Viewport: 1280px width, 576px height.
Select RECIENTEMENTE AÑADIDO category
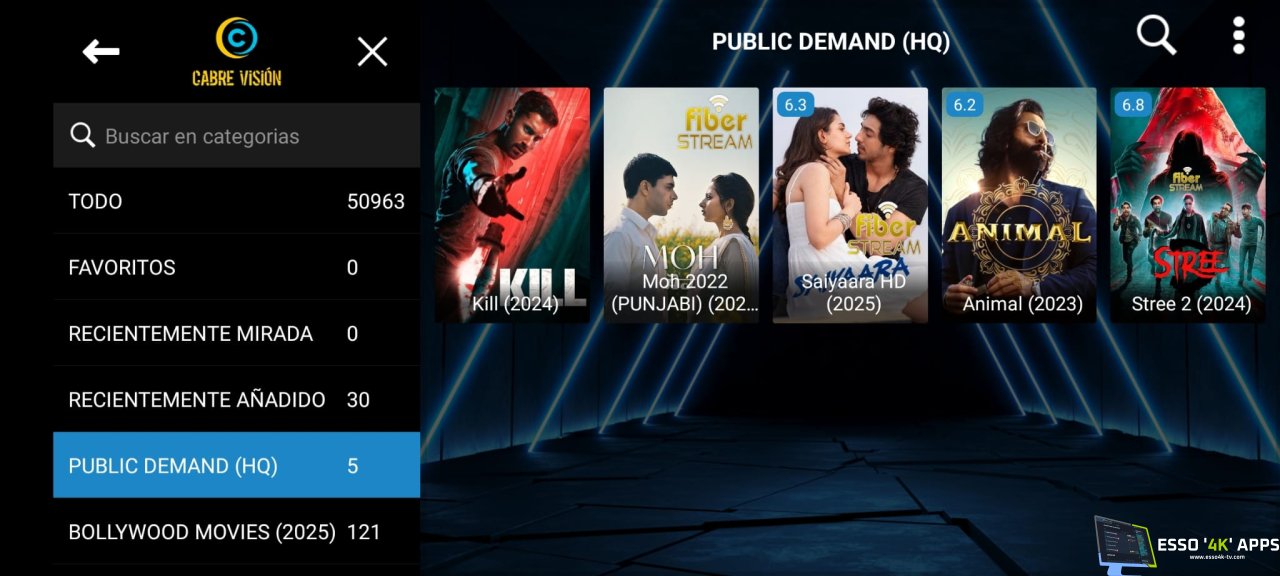pos(236,399)
